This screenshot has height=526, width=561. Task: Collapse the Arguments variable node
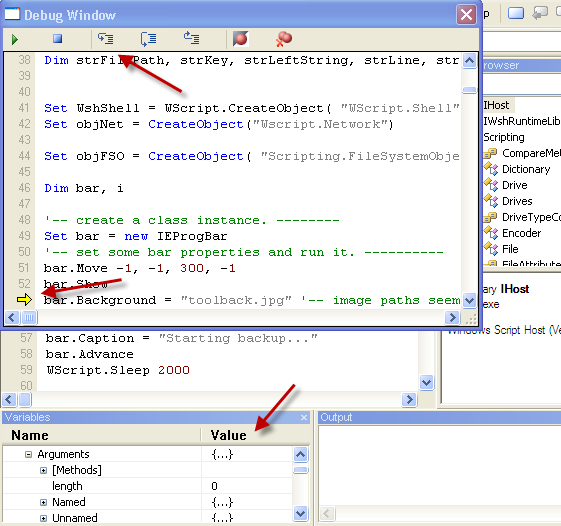[x=28, y=454]
